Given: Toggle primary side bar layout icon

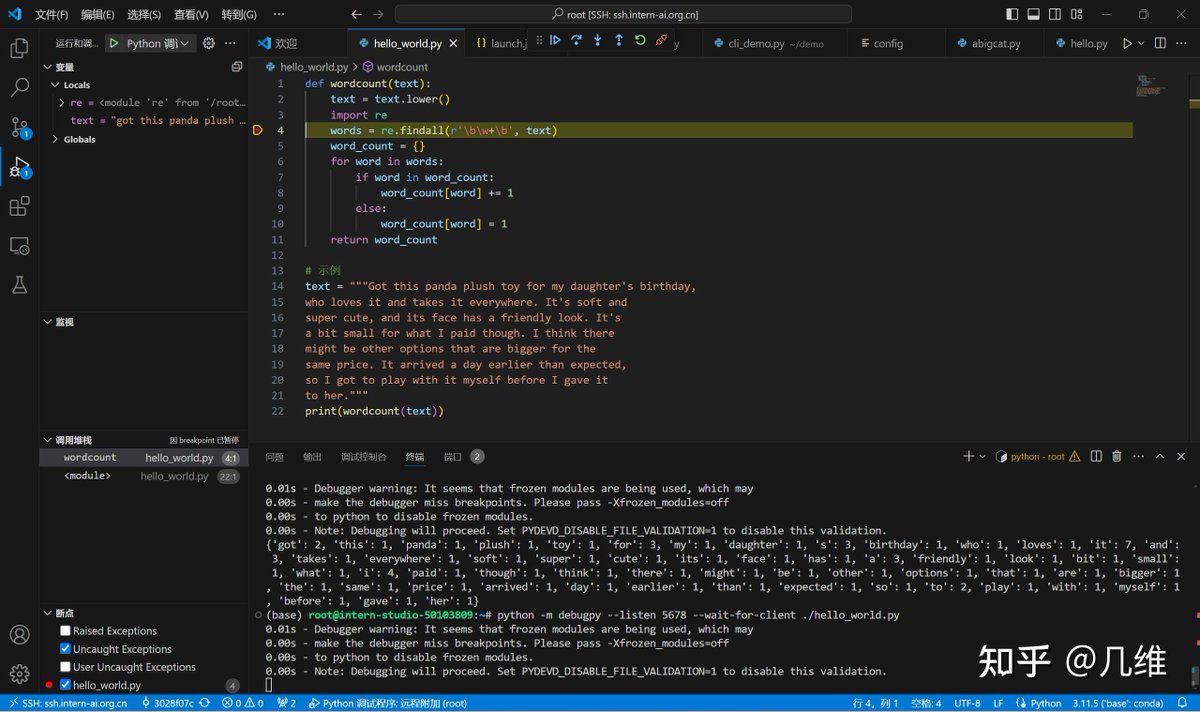Looking at the screenshot, I should 1012,14.
